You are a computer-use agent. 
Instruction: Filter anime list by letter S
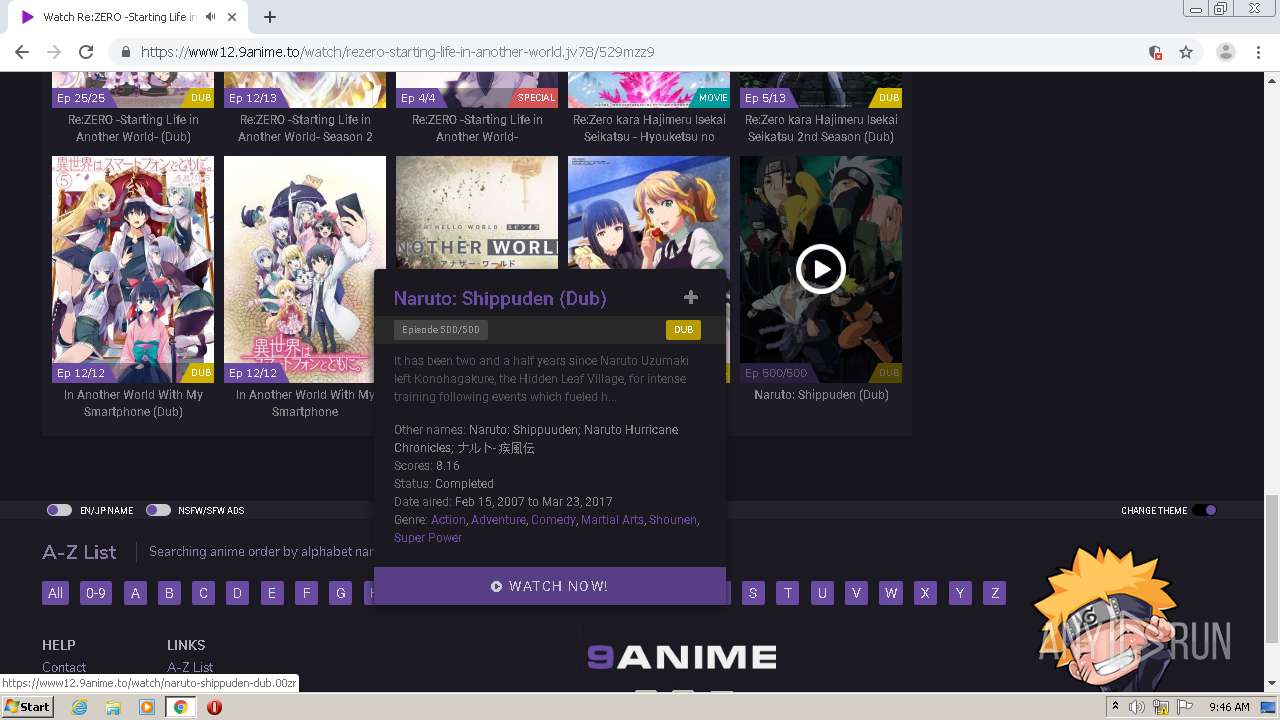pos(753,593)
